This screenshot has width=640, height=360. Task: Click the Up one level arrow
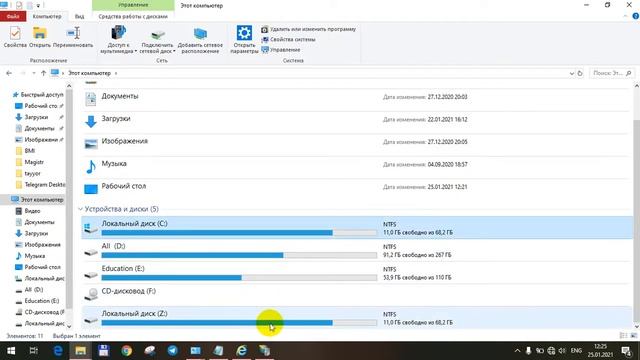(43, 73)
